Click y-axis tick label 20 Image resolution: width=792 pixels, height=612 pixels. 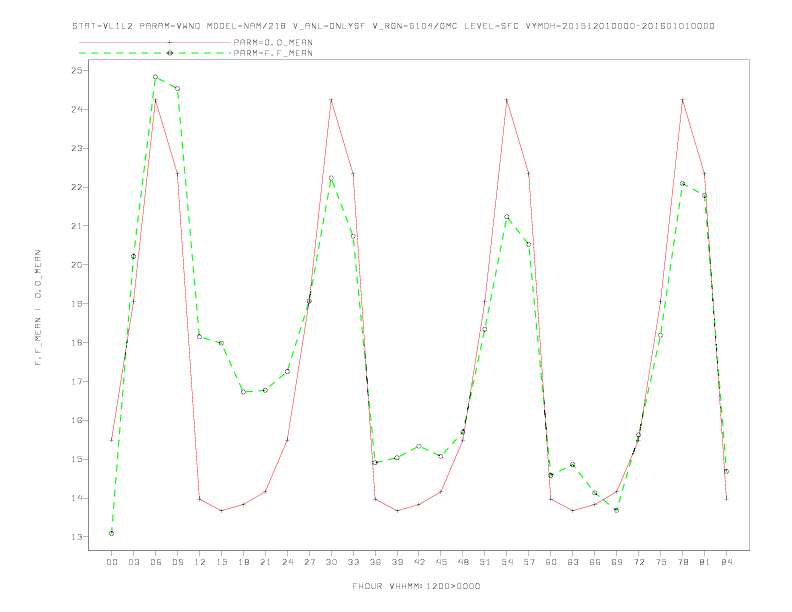(77, 265)
